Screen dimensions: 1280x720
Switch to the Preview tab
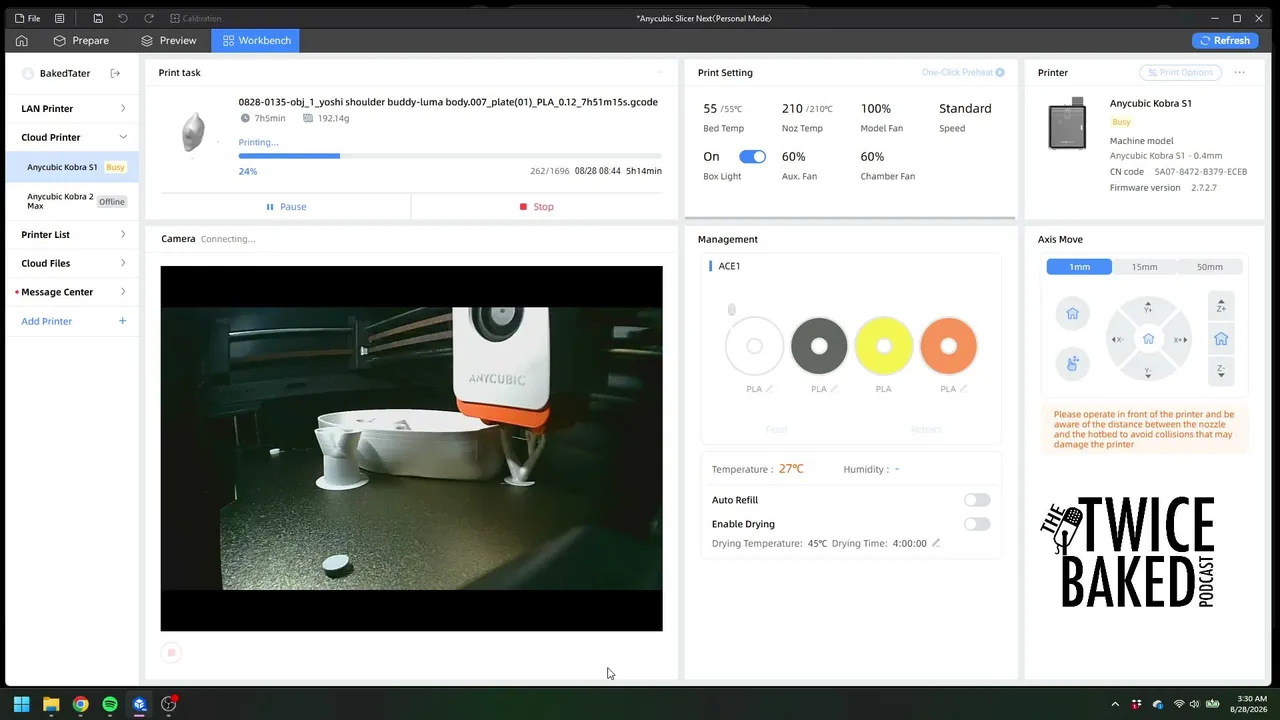(x=169, y=41)
